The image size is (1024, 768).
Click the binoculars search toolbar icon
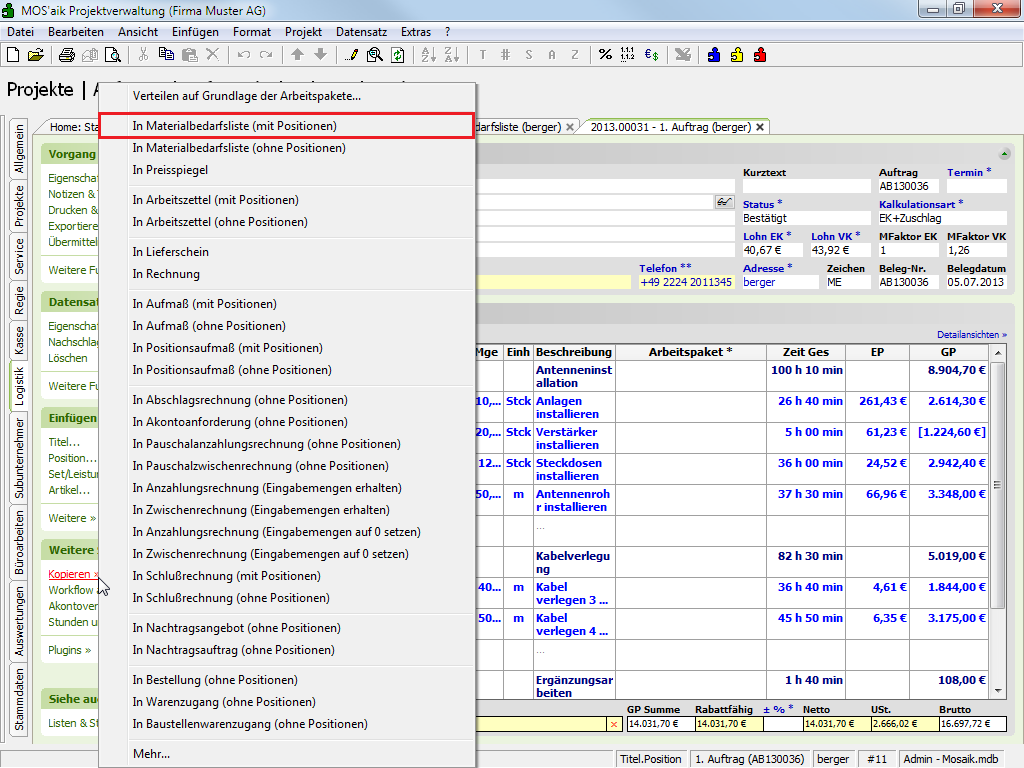(374, 55)
